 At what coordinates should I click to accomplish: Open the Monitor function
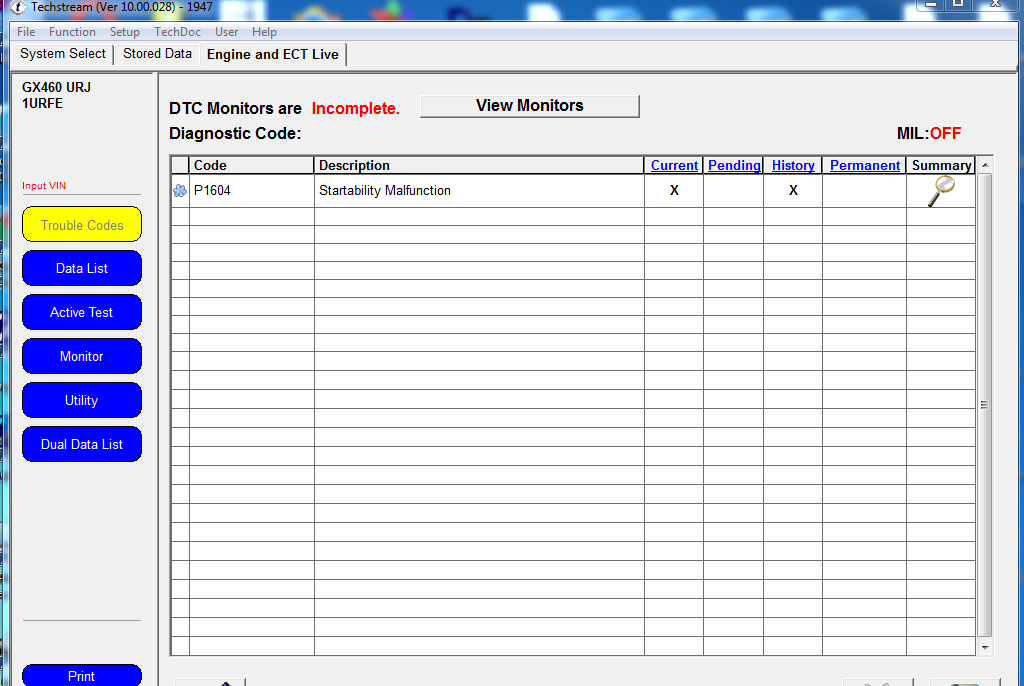coord(82,356)
